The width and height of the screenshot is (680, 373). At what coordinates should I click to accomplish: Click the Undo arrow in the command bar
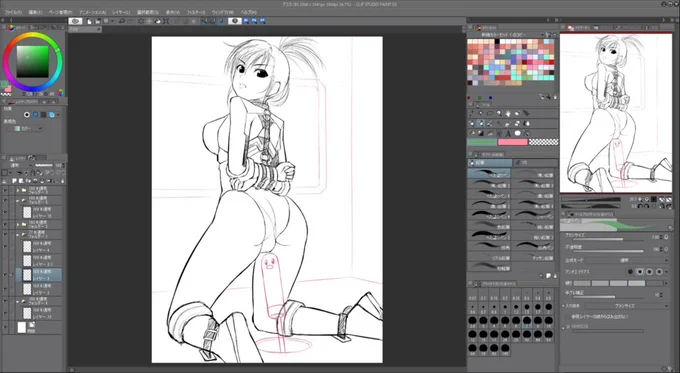point(121,21)
